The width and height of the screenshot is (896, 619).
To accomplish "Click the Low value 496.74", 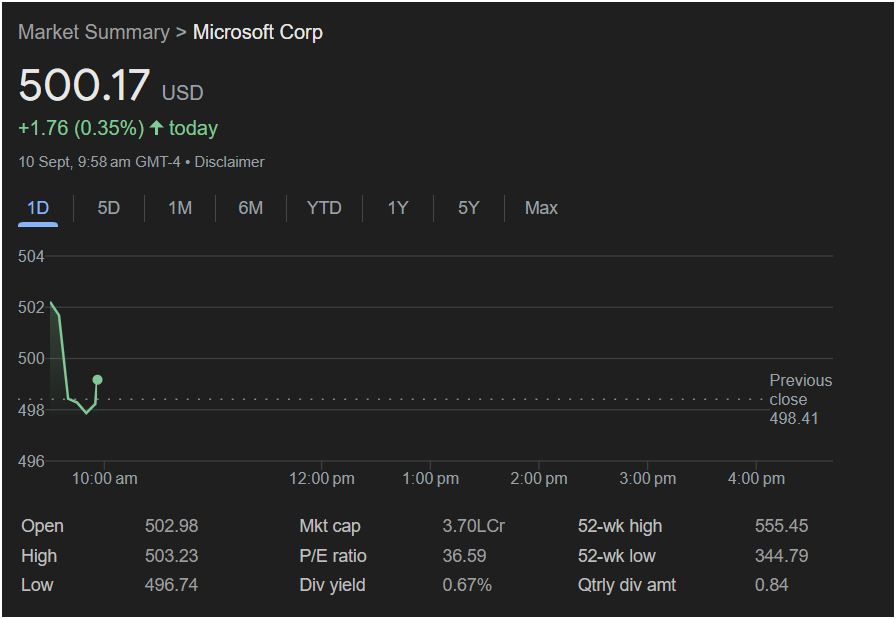I will tap(171, 585).
